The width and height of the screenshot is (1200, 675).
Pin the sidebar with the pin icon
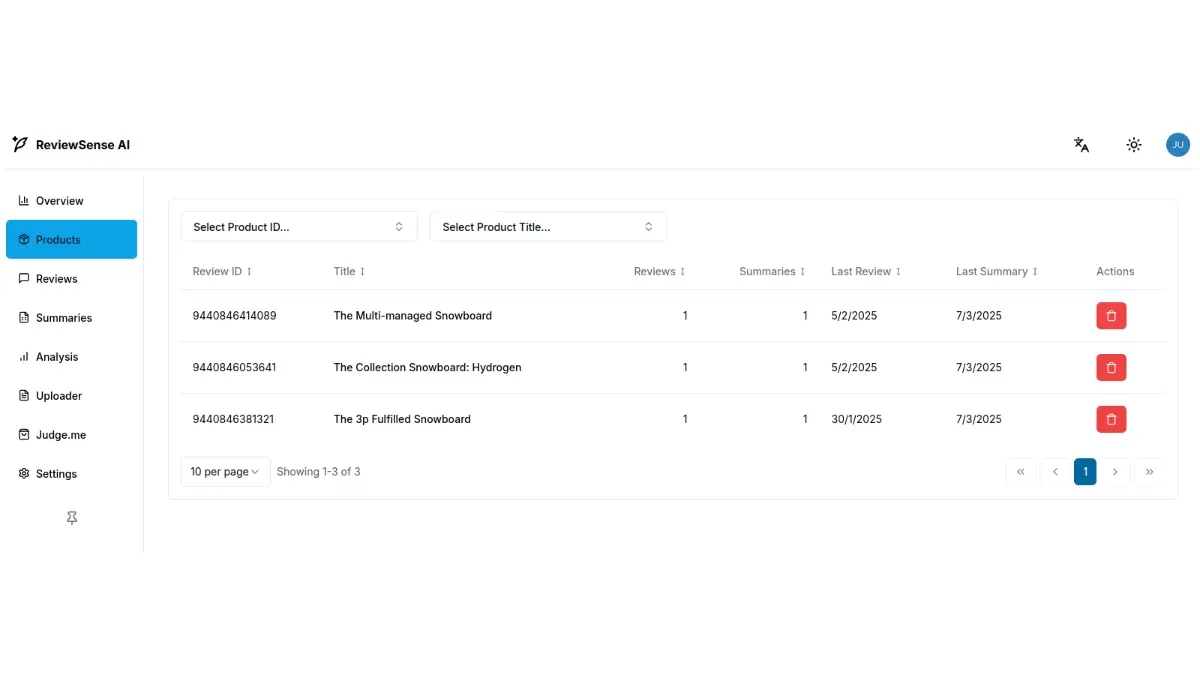72,518
